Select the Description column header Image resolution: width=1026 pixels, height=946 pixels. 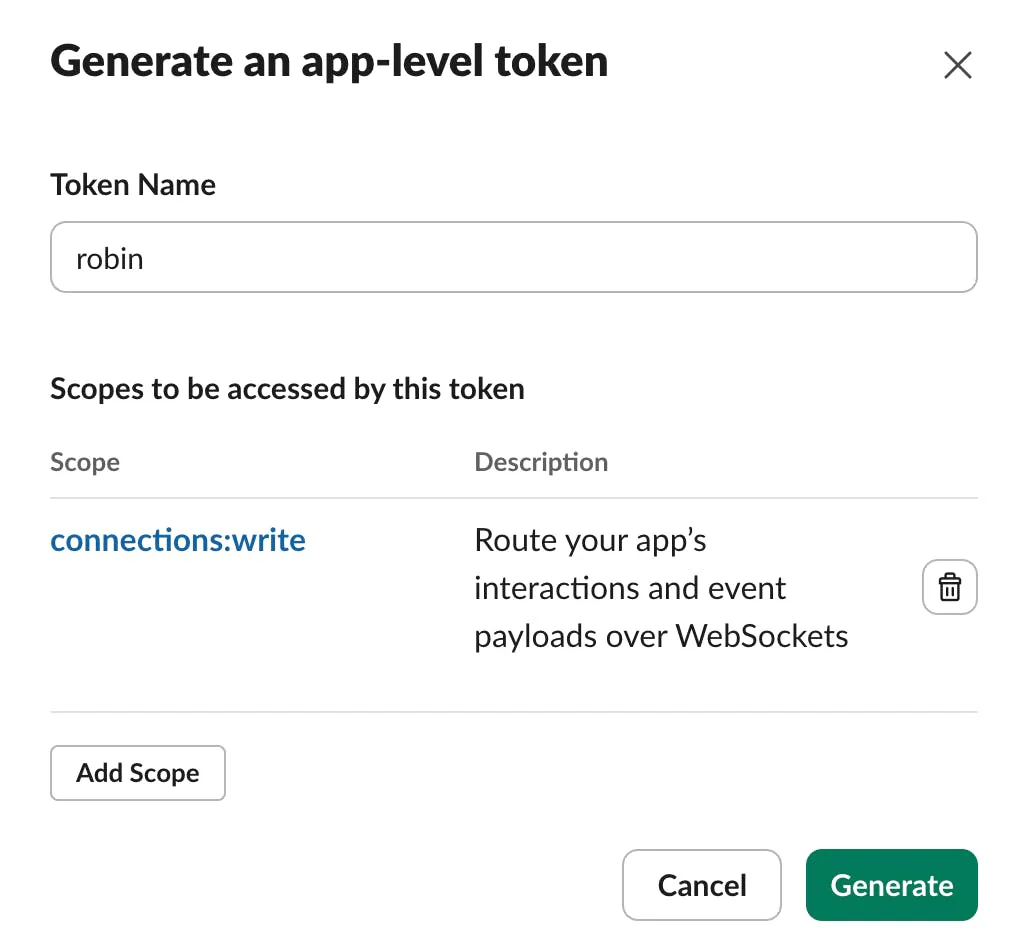541,462
